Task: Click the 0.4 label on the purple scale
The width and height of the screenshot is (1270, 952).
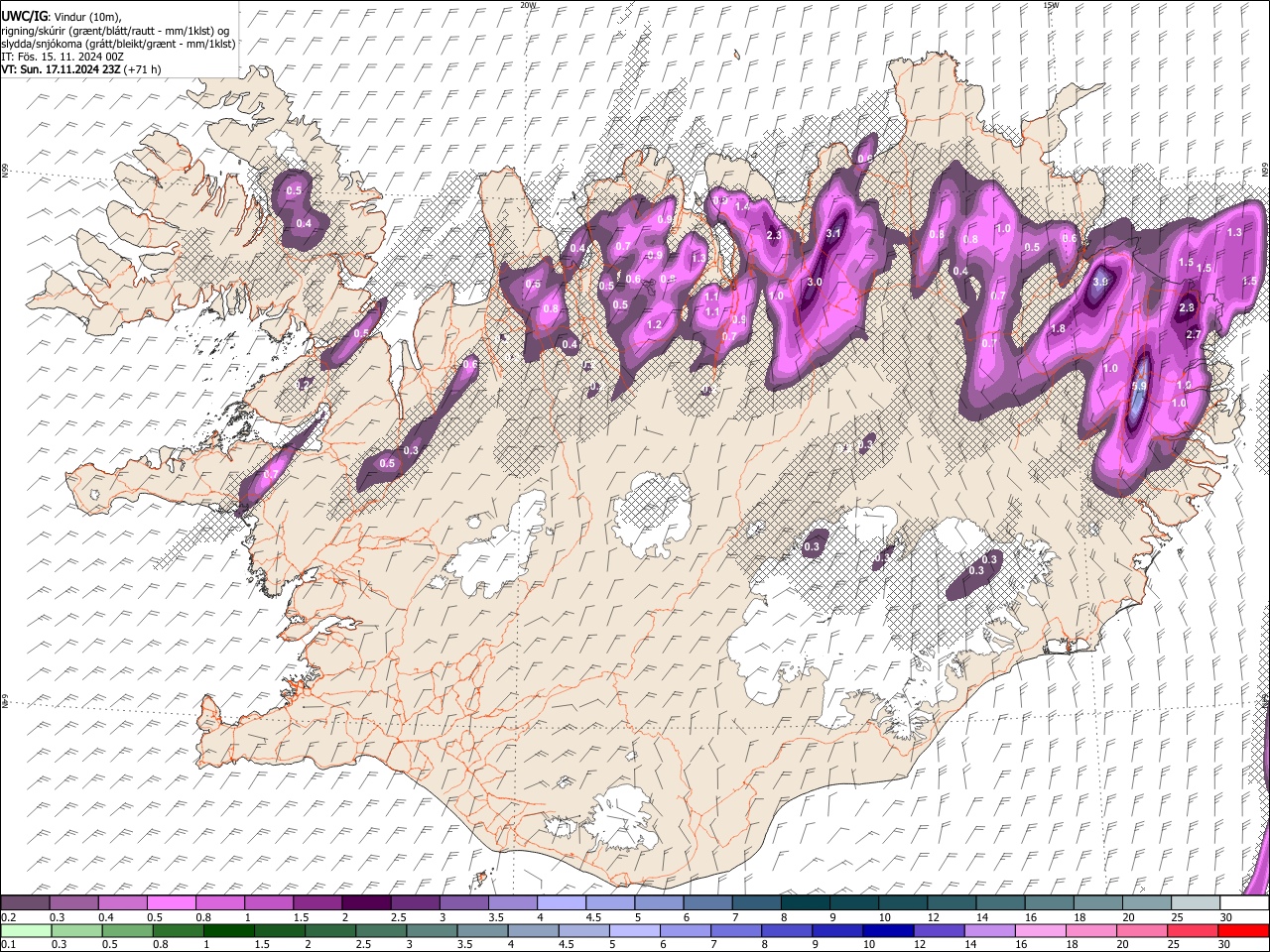Action: tap(105, 918)
